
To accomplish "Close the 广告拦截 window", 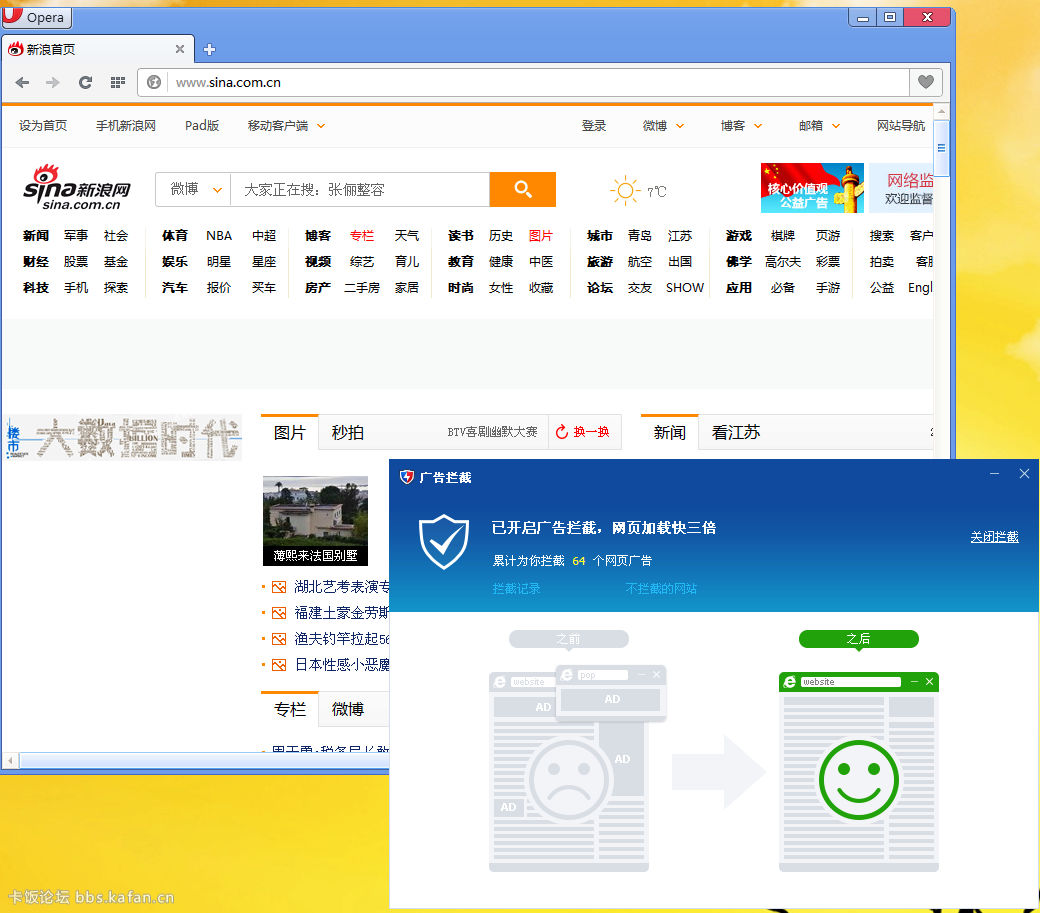I will point(1024,473).
